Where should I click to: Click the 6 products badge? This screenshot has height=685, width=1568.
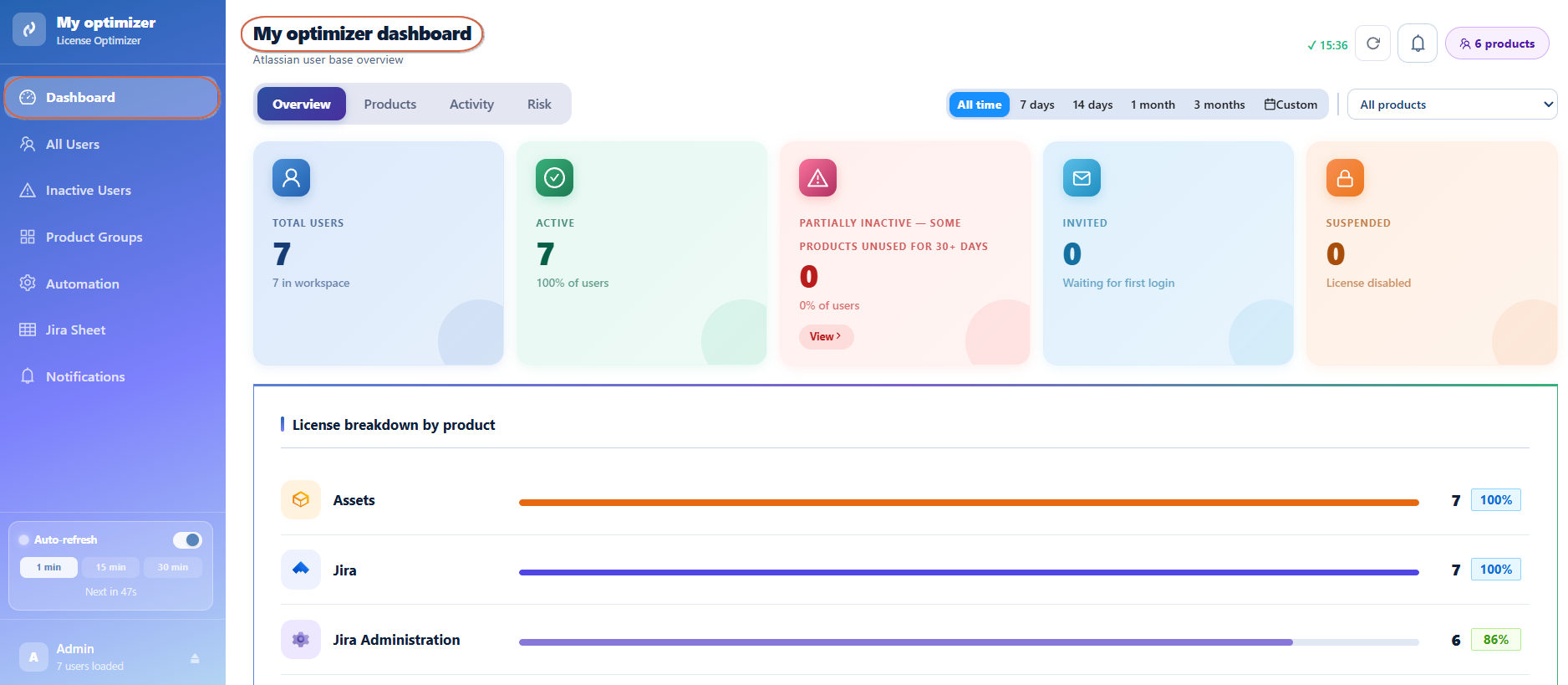click(1497, 43)
